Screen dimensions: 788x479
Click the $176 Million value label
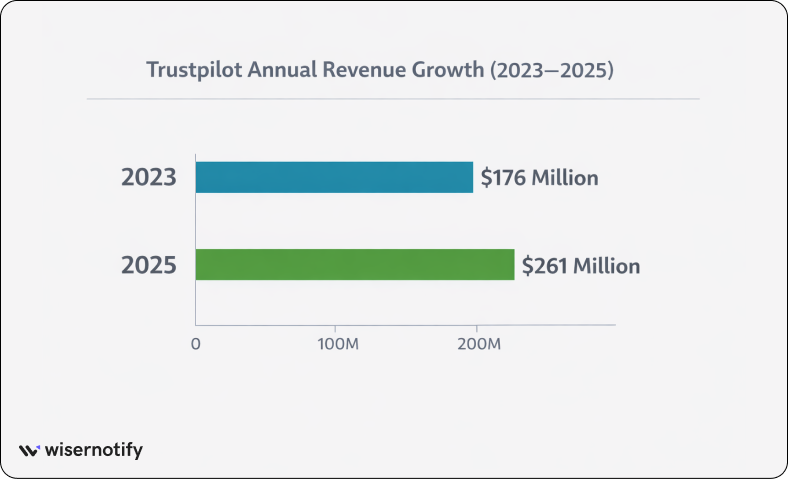pyautogui.click(x=539, y=178)
